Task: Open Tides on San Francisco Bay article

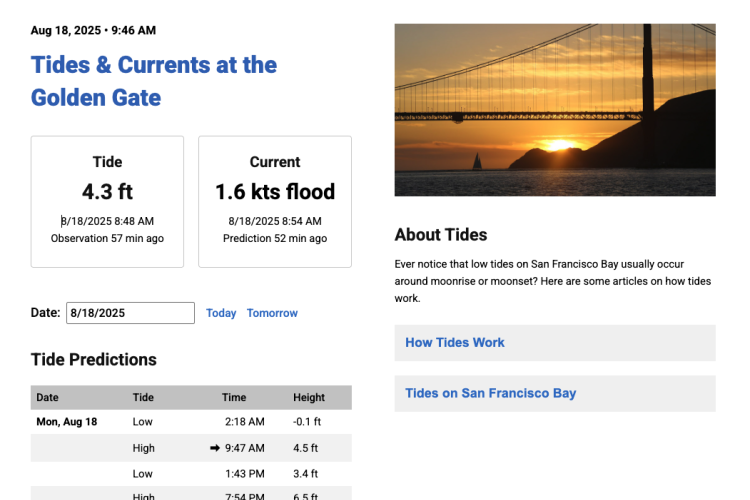Action: [490, 393]
